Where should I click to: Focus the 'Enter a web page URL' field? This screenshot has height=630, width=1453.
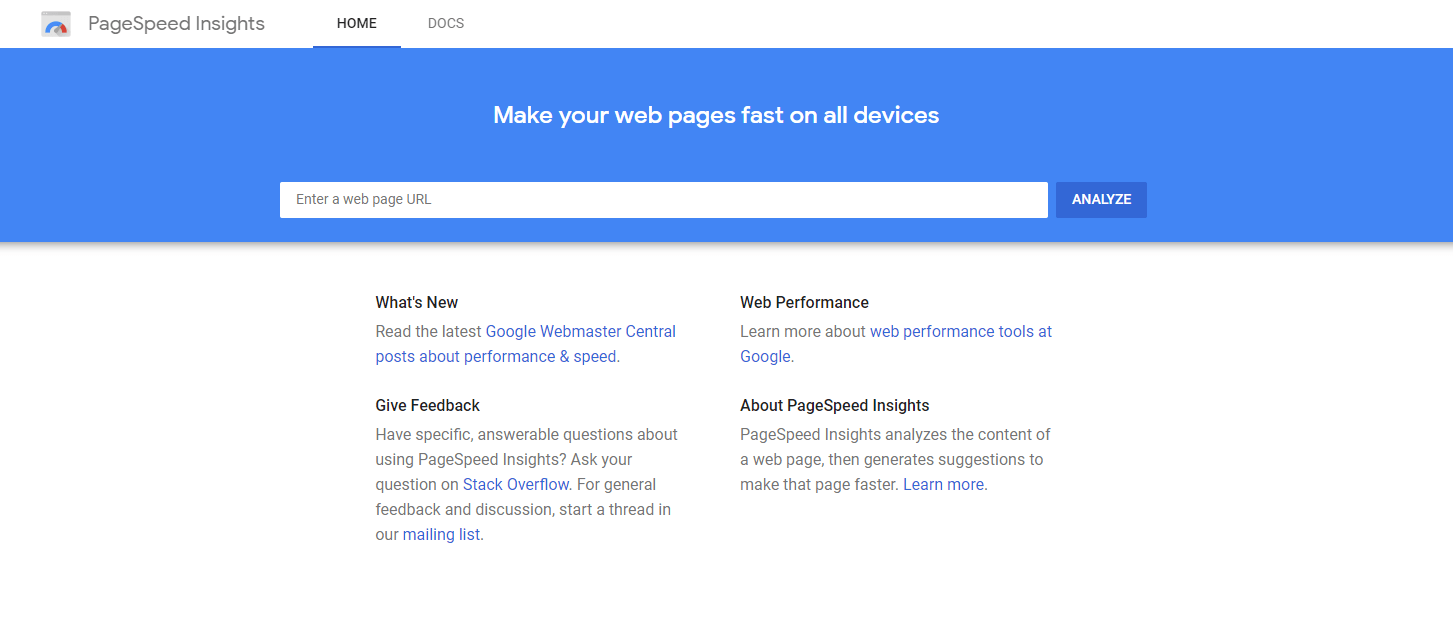click(x=664, y=200)
